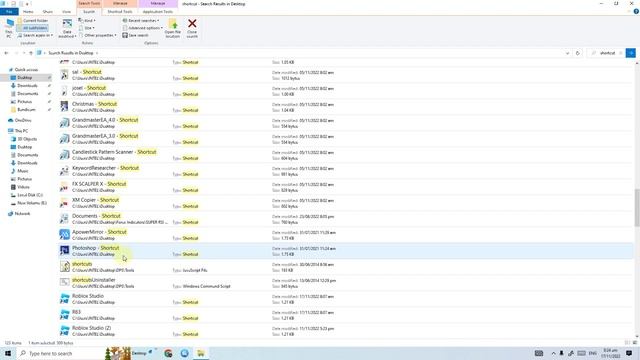Open Google Chrome from the taskbar
Screen dimensions: 640x360
(168, 353)
